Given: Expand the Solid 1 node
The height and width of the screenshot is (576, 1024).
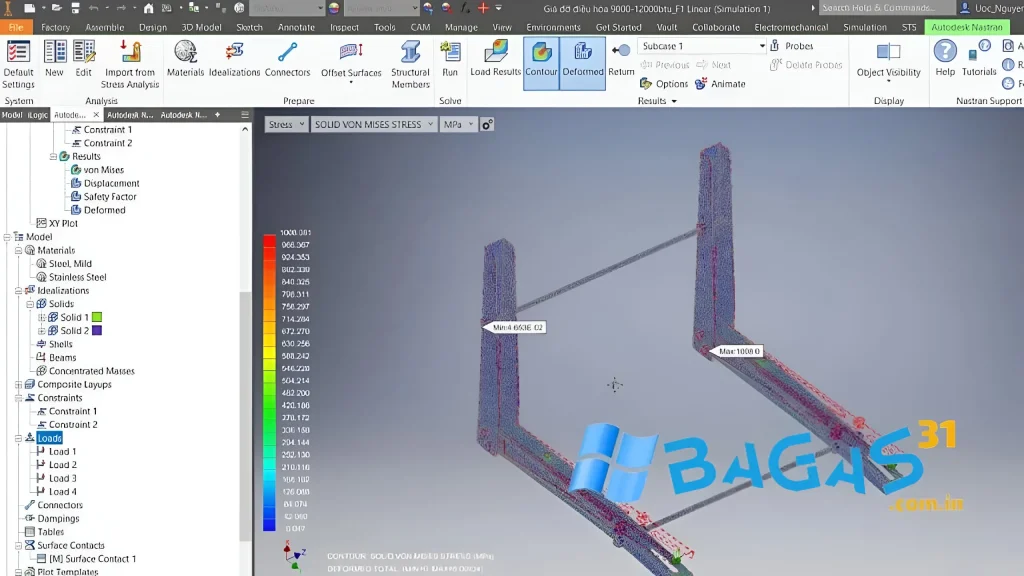Looking at the screenshot, I should (42, 317).
